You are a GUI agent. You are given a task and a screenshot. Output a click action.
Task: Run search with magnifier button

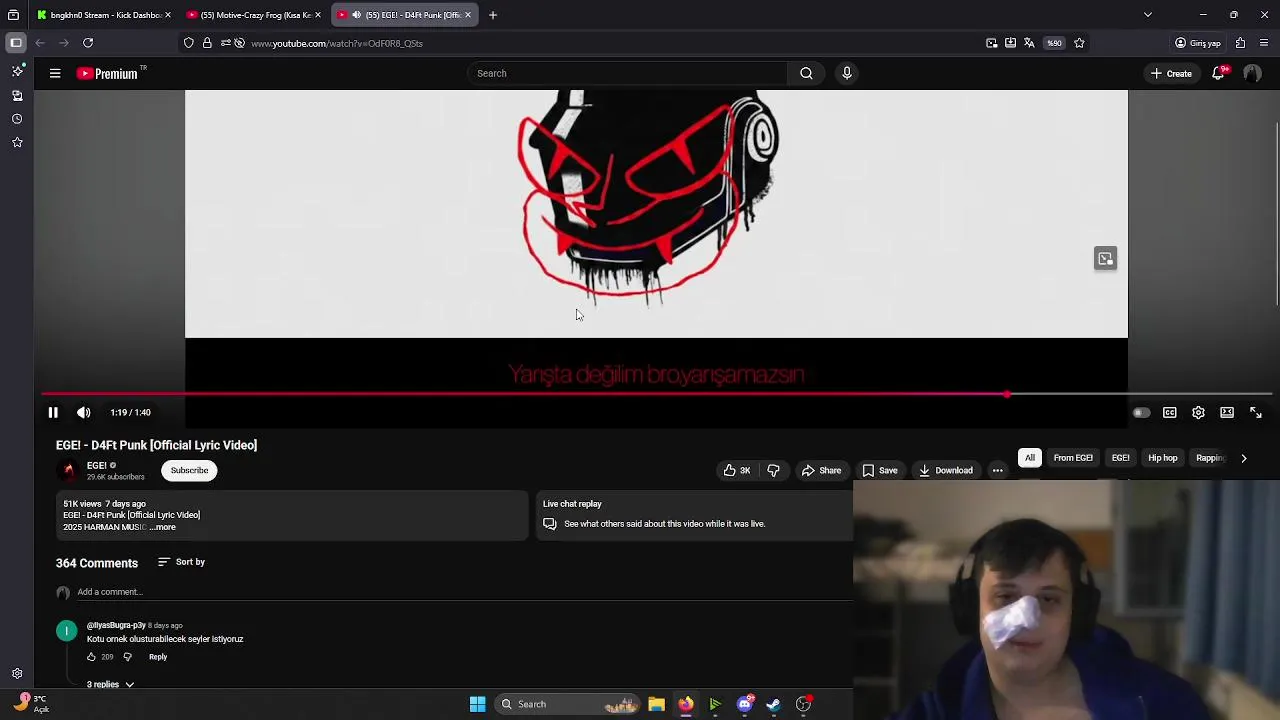[806, 73]
